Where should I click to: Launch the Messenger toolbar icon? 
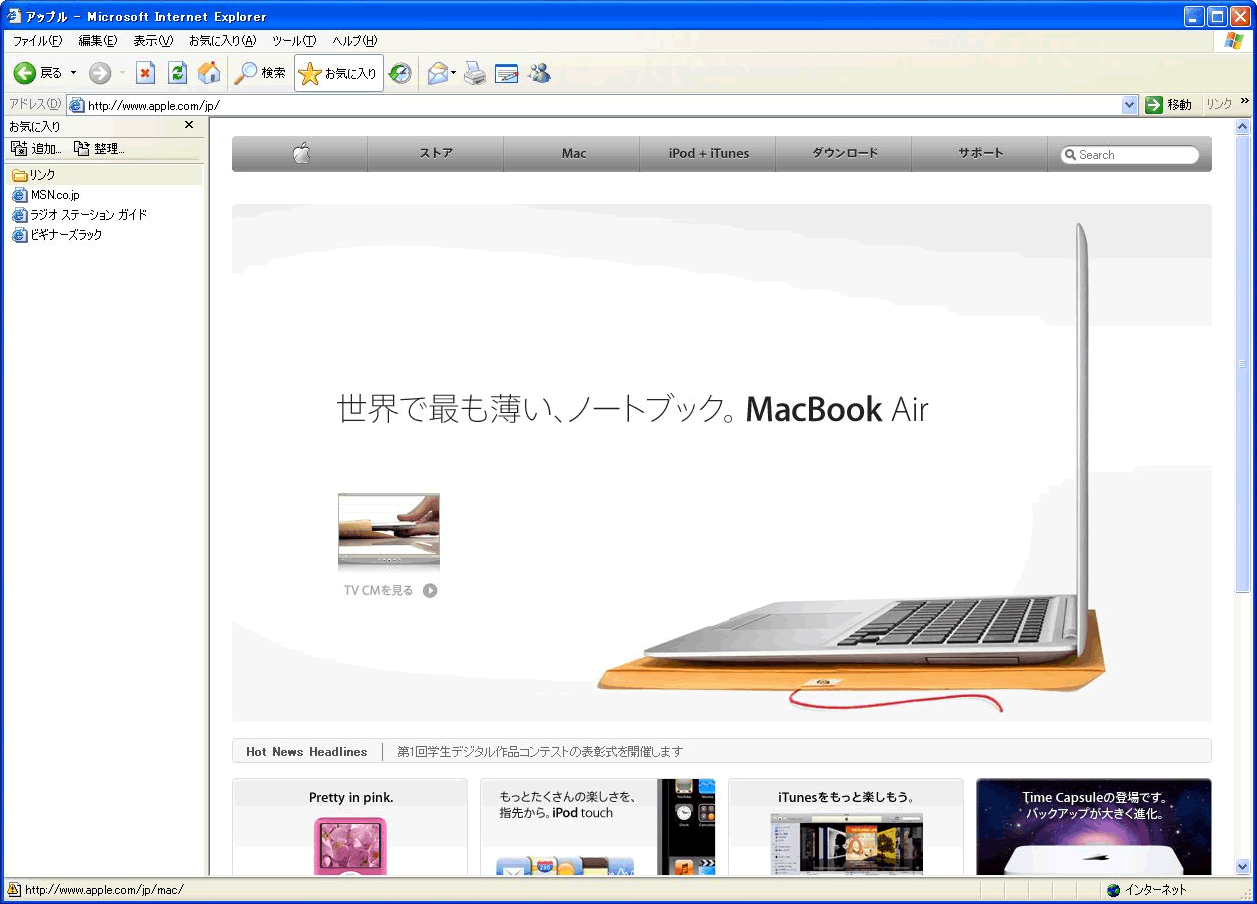[540, 73]
